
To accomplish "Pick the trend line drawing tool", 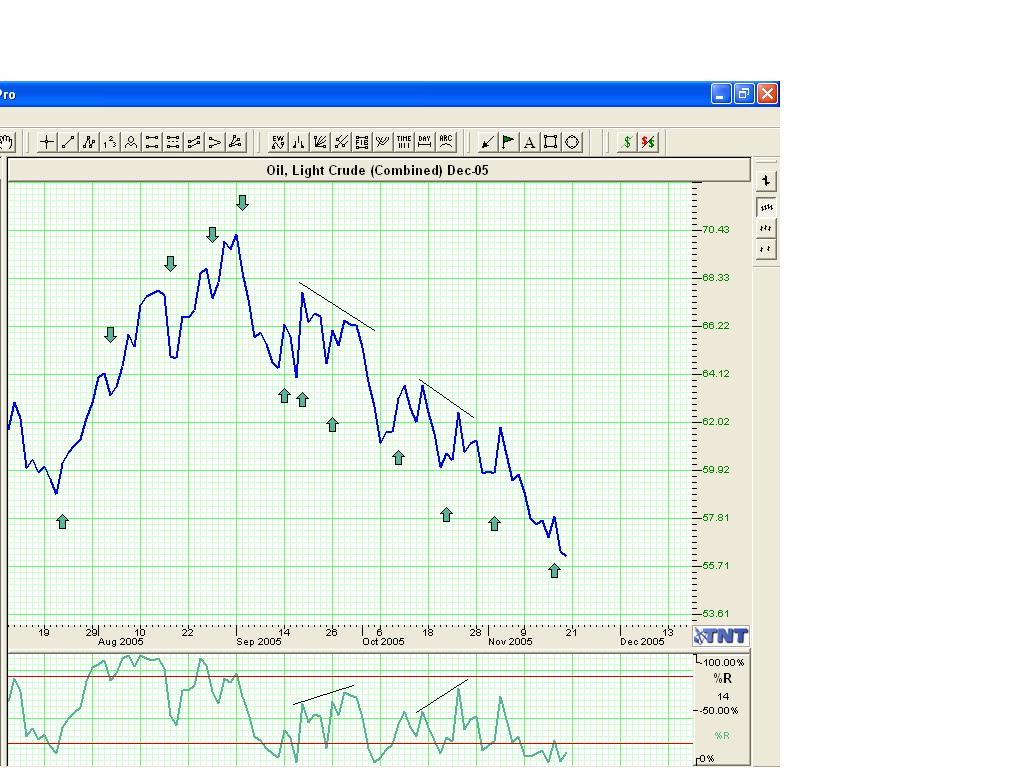I will tap(68, 142).
